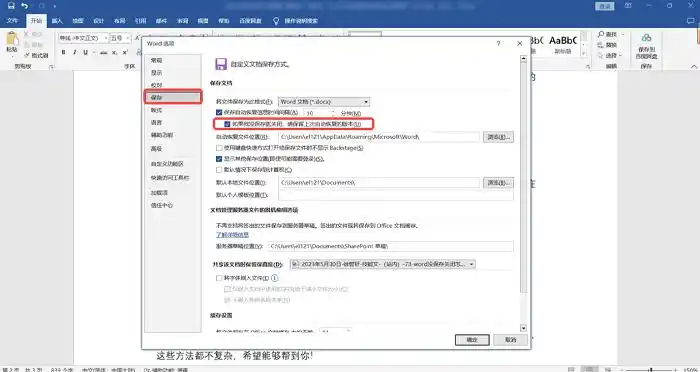Toggle Bold formatting in the ribbon
Screen dimensions: 700x372
(63, 52)
